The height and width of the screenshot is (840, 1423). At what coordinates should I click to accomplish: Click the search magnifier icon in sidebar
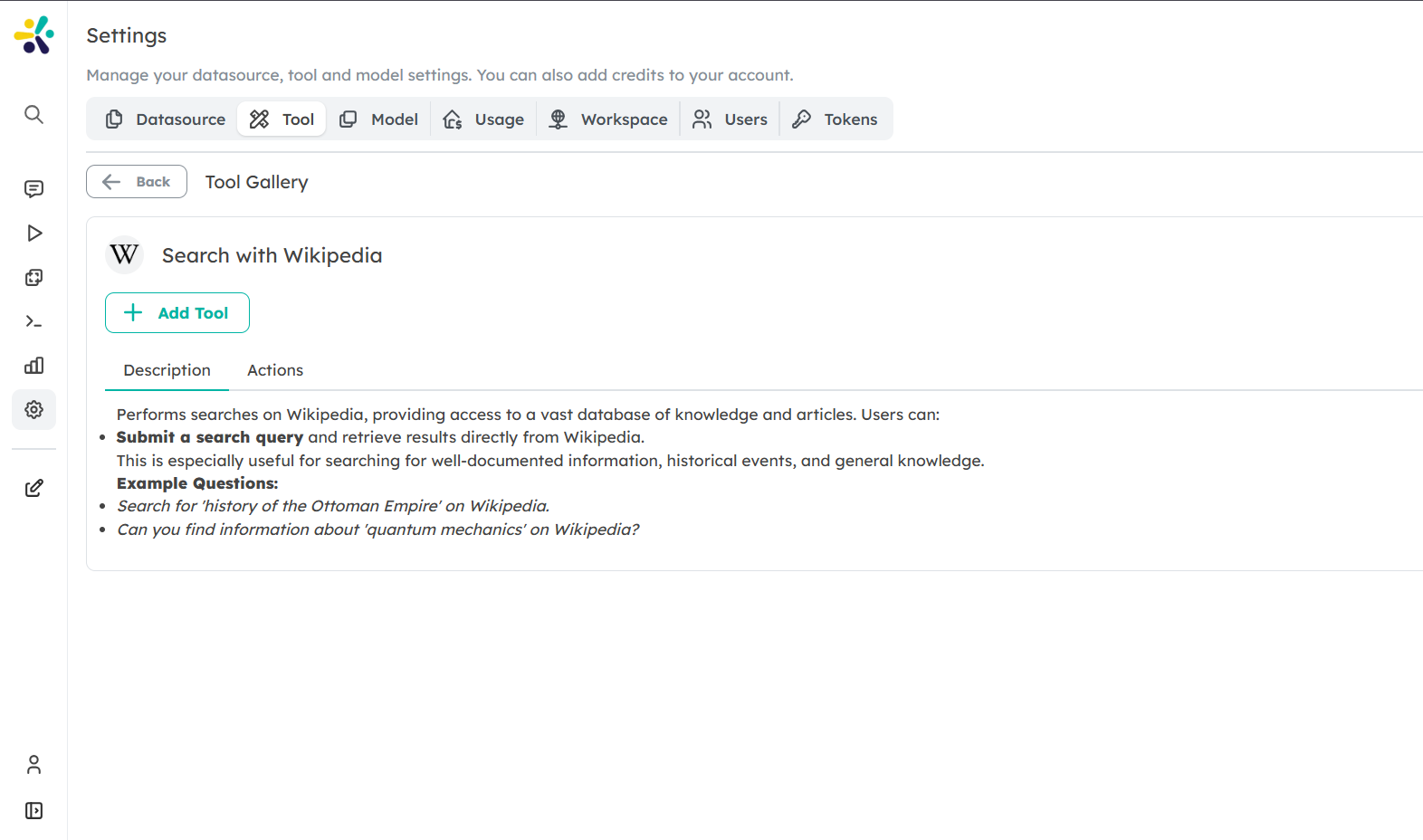[33, 114]
